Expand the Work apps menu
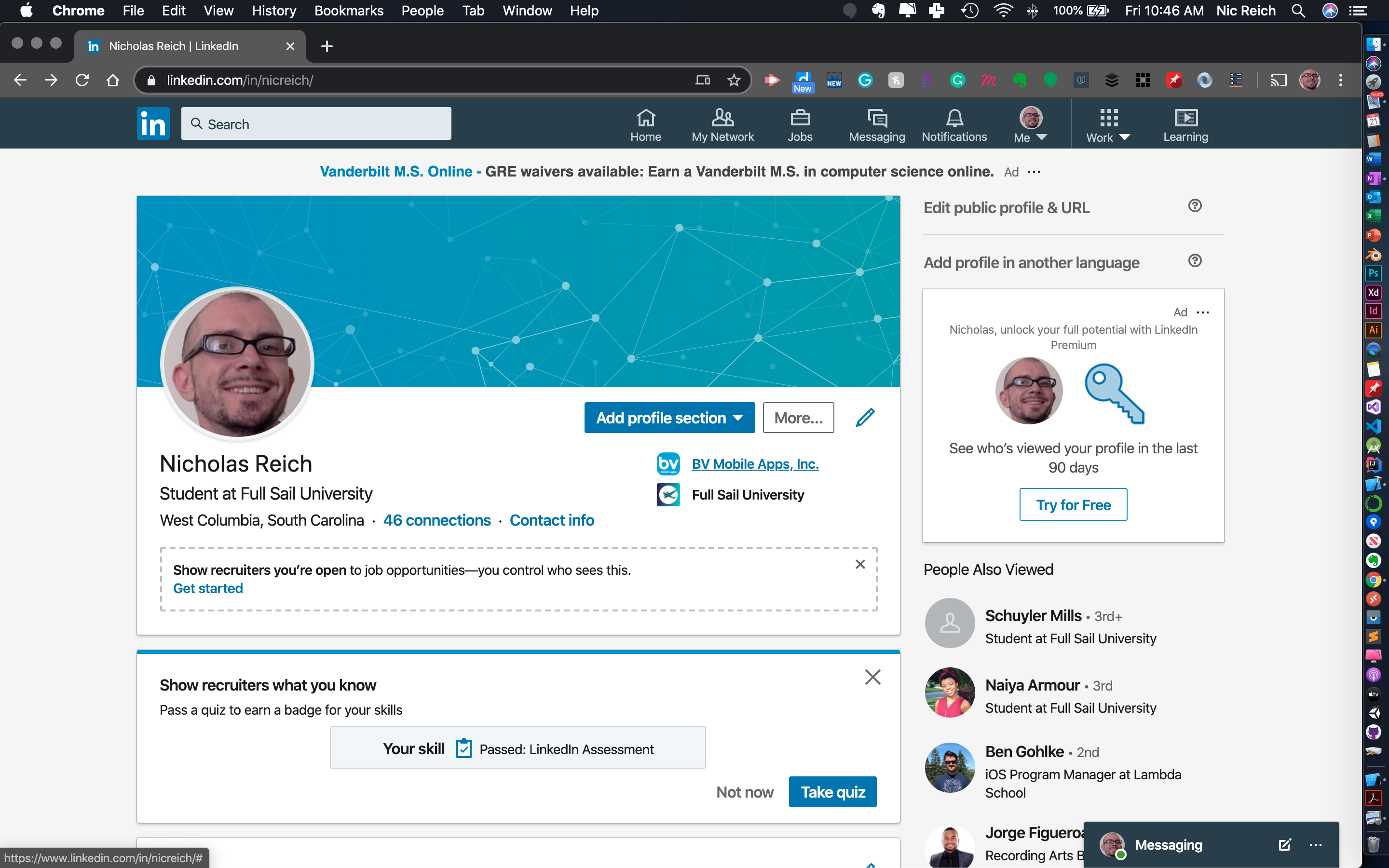Image resolution: width=1389 pixels, height=868 pixels. [x=1108, y=125]
